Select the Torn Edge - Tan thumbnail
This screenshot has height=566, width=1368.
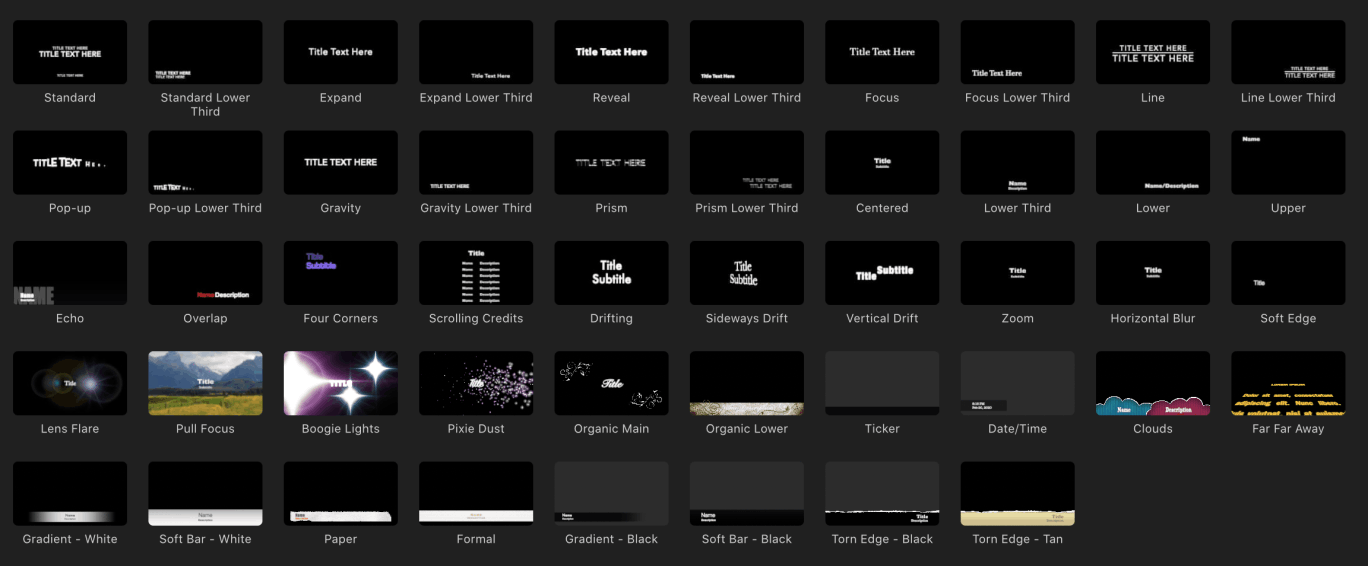1017,493
